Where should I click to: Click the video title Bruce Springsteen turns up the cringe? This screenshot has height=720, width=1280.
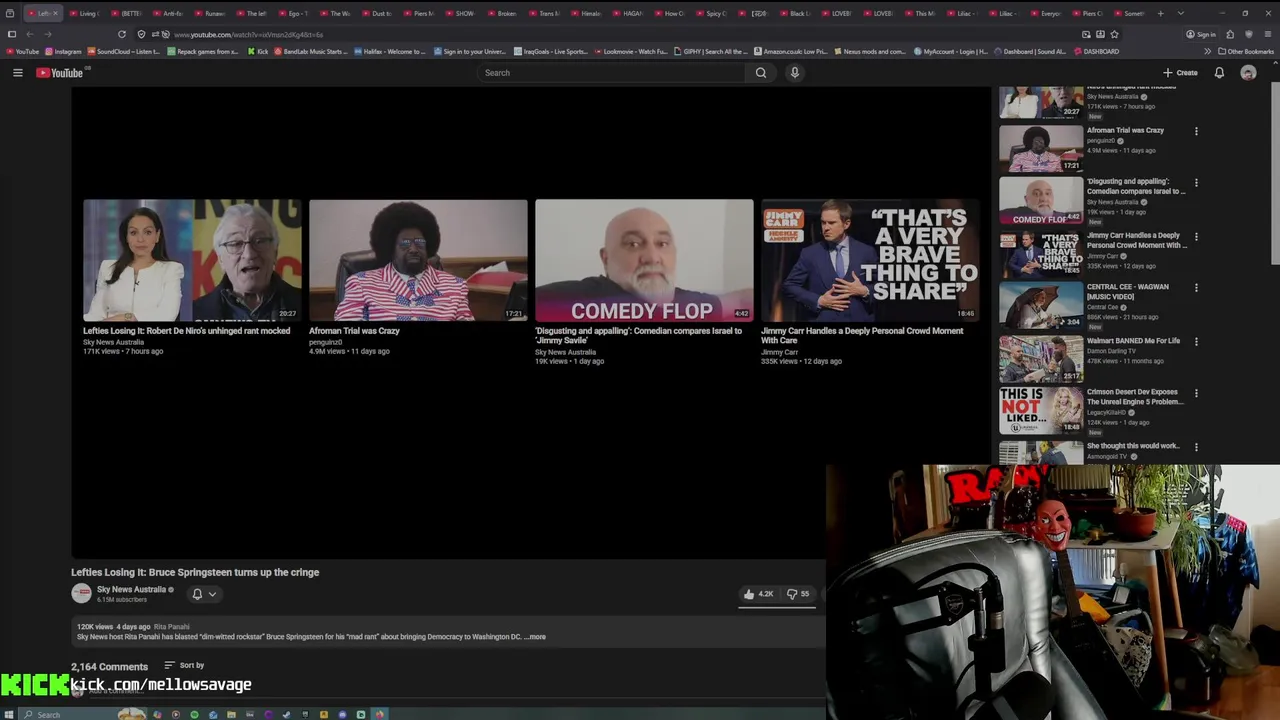195,572
